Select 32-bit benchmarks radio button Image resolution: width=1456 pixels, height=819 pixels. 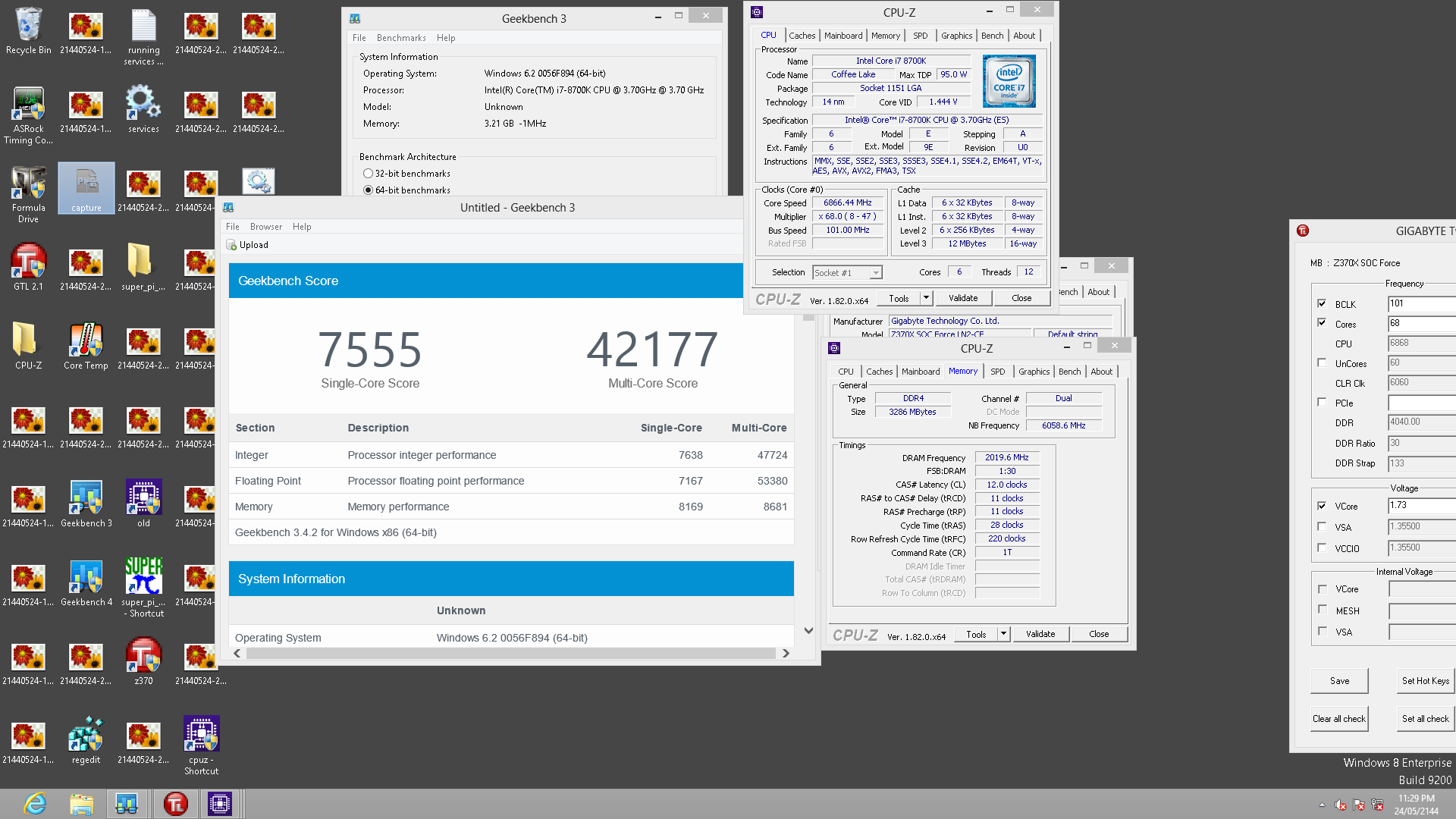(368, 174)
